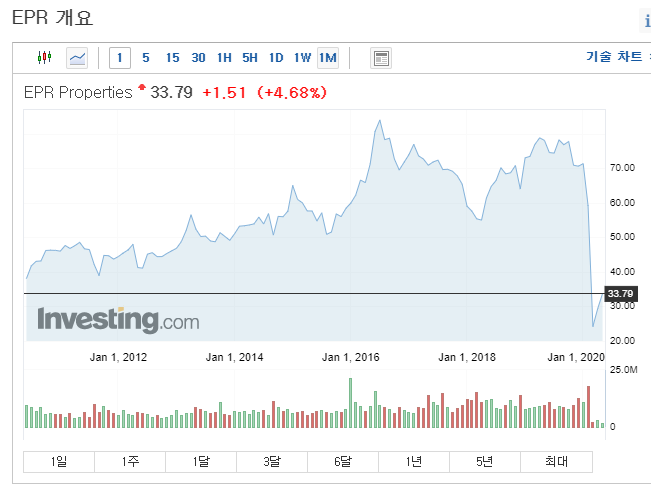Click the info icon at top right
Image resolution: width=651 pixels, height=484 pixels.
pyautogui.click(x=646, y=21)
